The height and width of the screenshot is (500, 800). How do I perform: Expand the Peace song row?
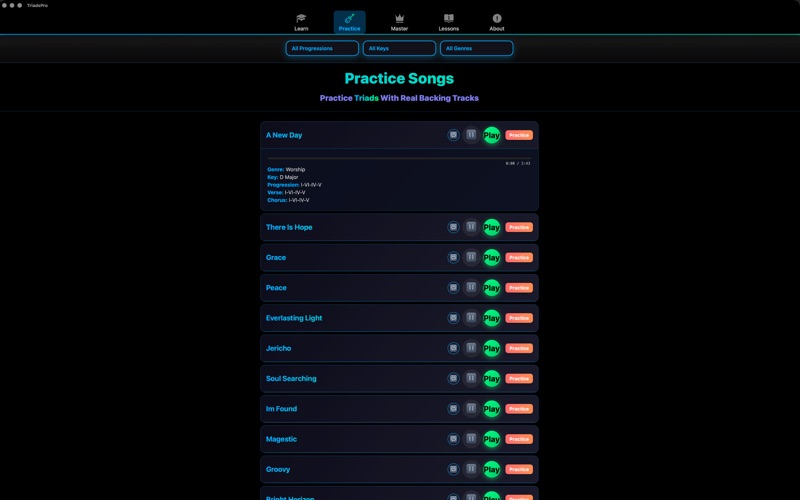[399, 288]
